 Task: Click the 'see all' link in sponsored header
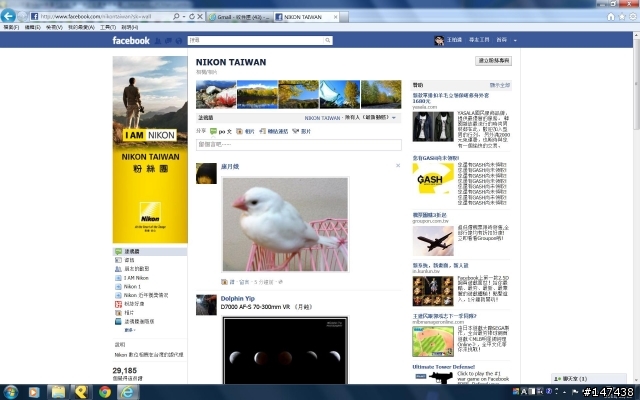coord(500,85)
